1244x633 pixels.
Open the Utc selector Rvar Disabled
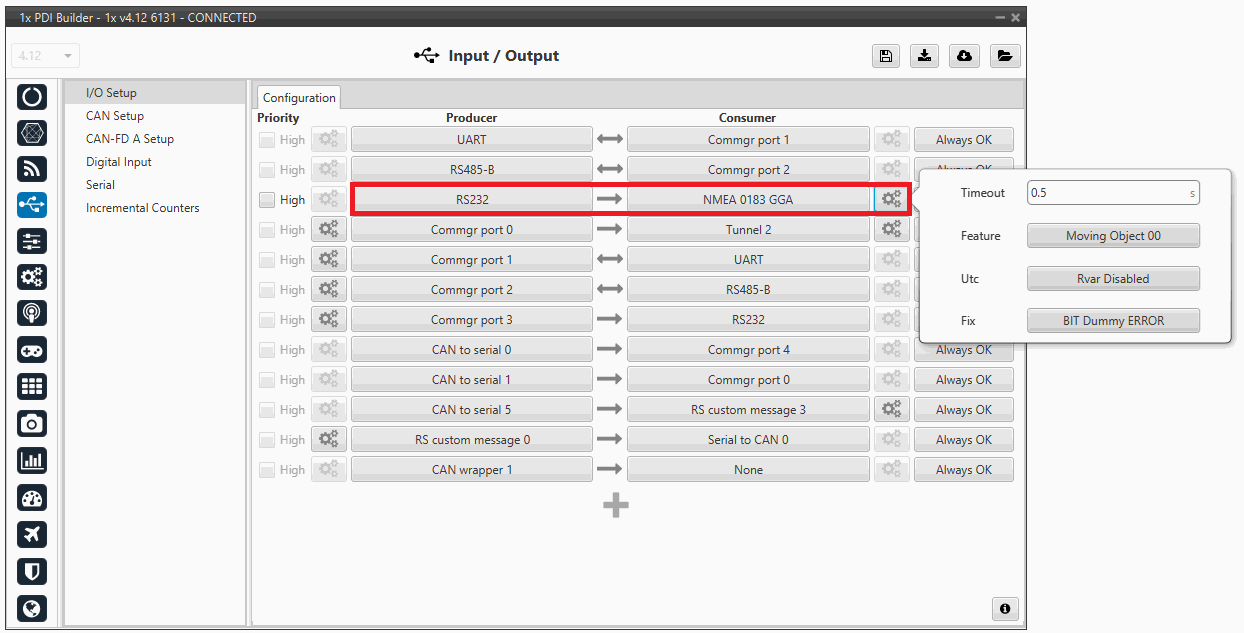coord(1113,279)
